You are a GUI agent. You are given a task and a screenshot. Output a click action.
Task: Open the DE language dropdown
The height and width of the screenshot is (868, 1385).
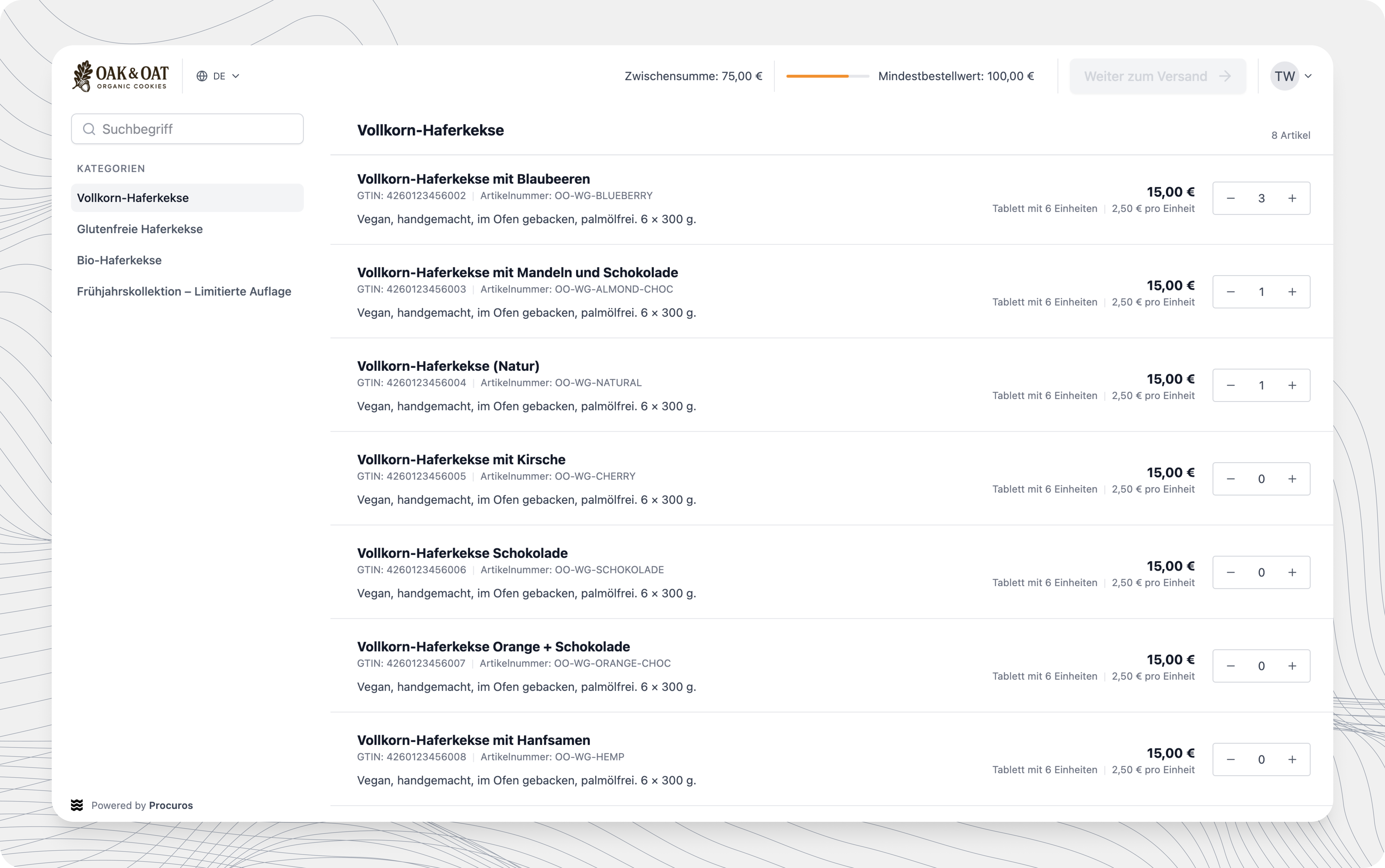click(218, 76)
